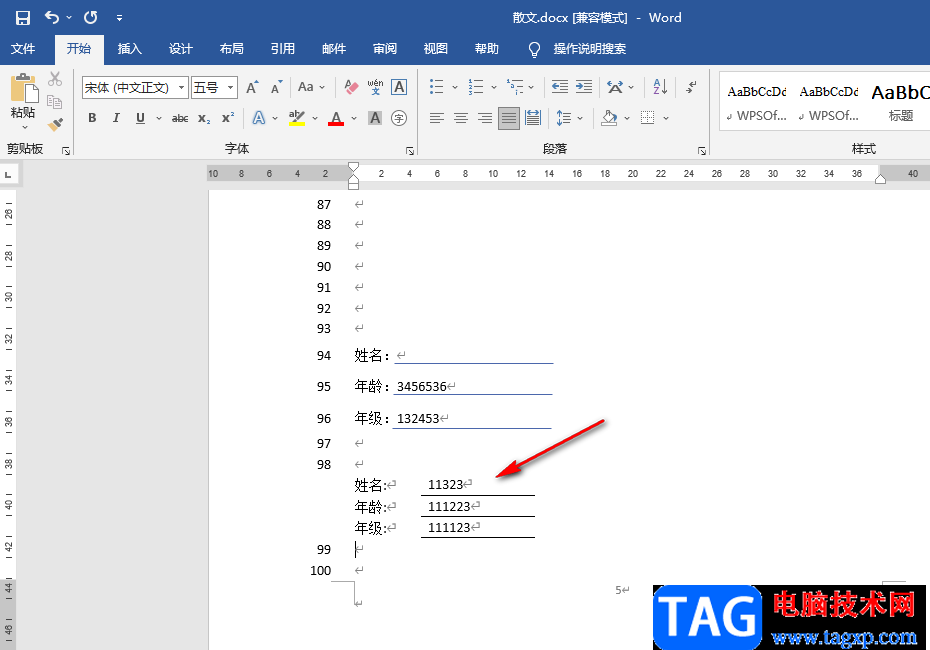Open borders dropdown arrow
Viewport: 930px width, 650px height.
666,119
